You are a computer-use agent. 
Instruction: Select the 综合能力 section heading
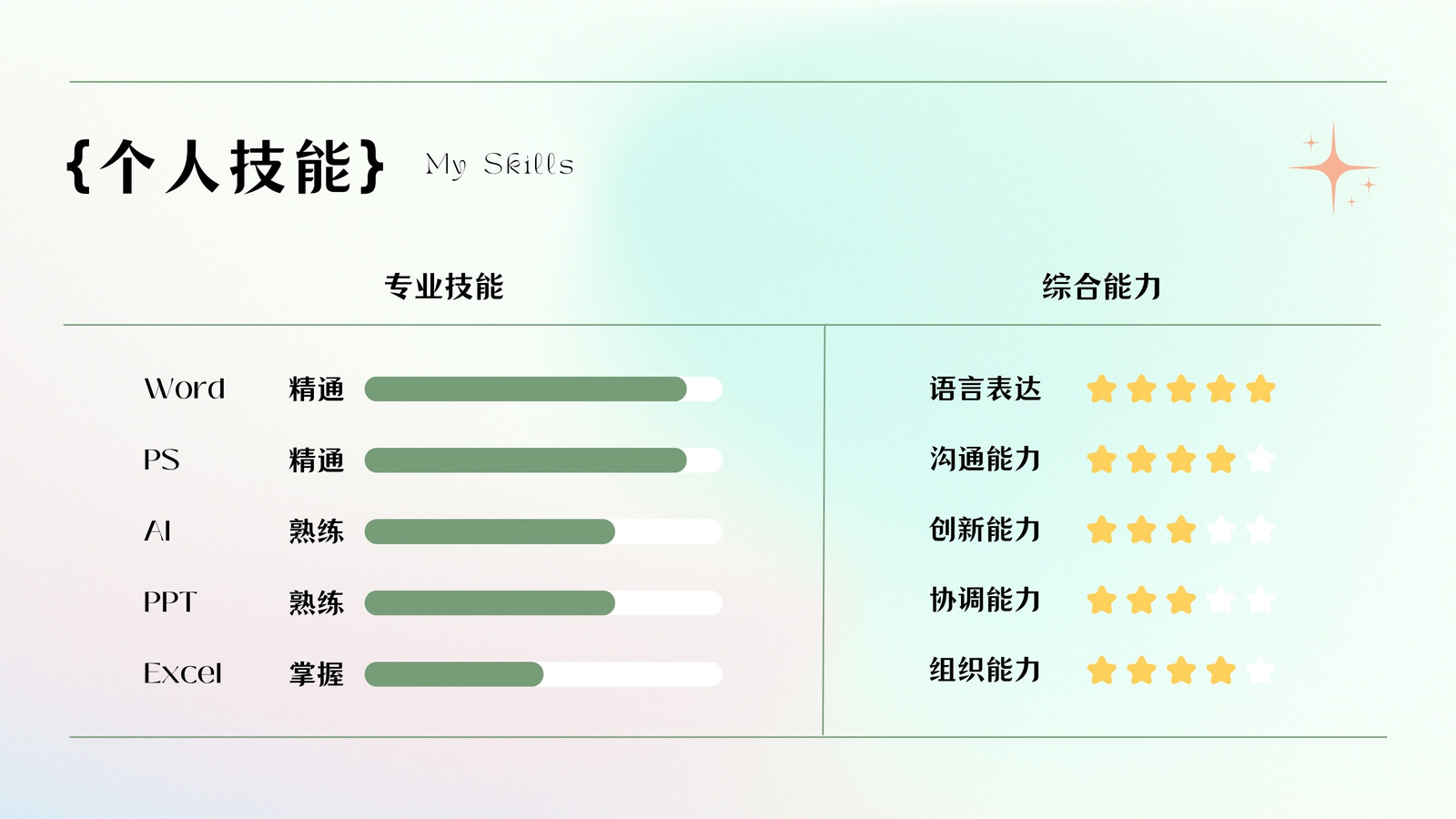click(1102, 287)
